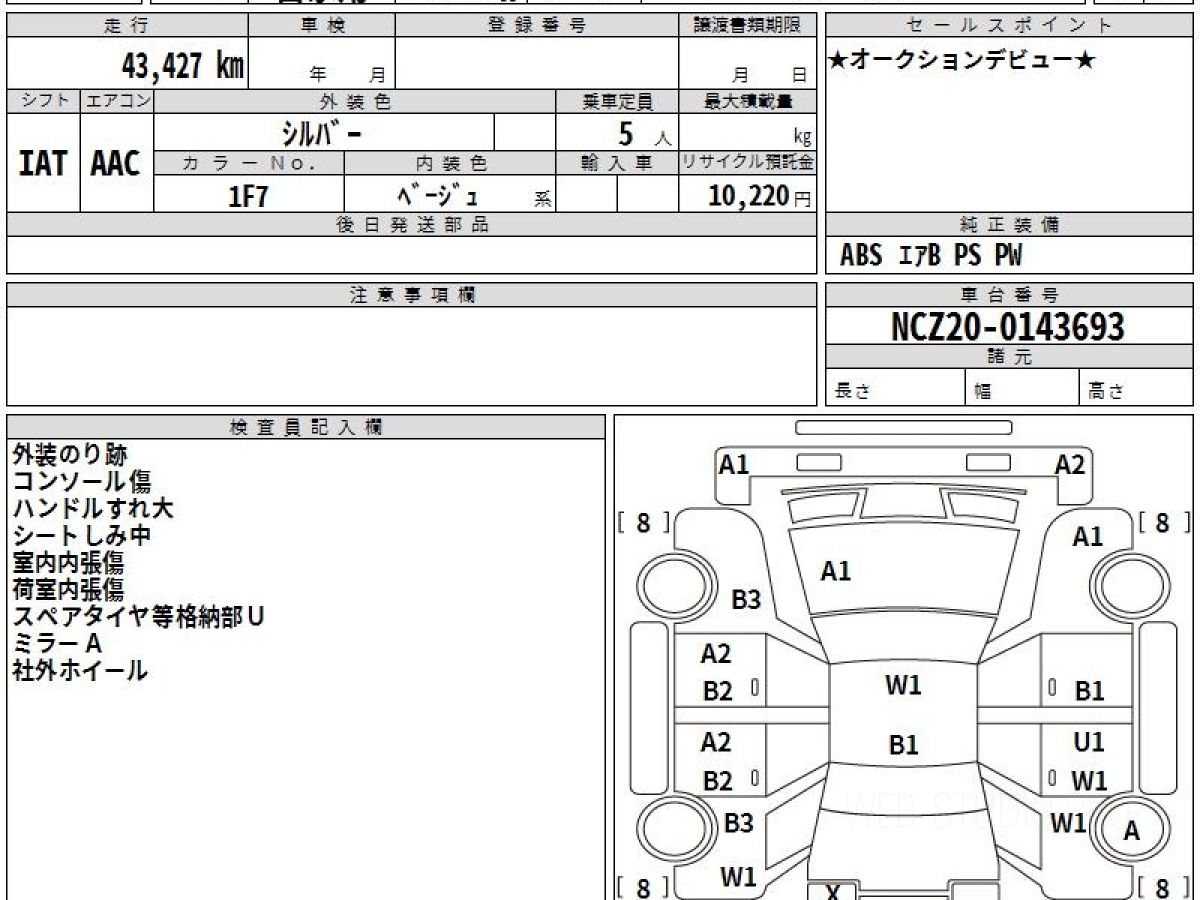Select the note スペアタイヤ等格納部U
Viewport: 1200px width, 900px height.
point(139,617)
